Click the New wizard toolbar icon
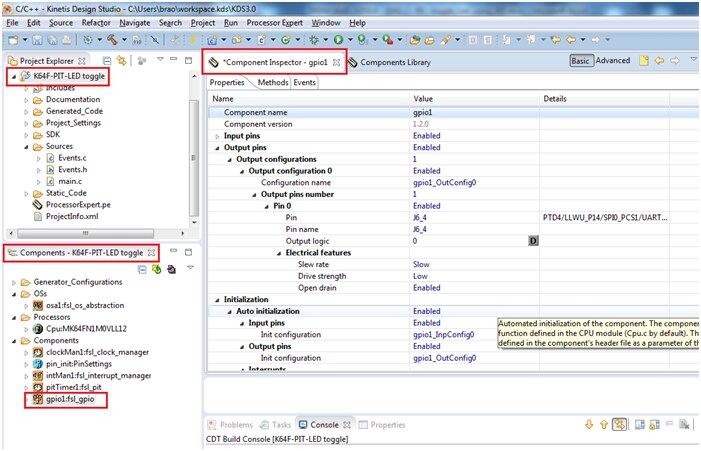 (x=13, y=40)
